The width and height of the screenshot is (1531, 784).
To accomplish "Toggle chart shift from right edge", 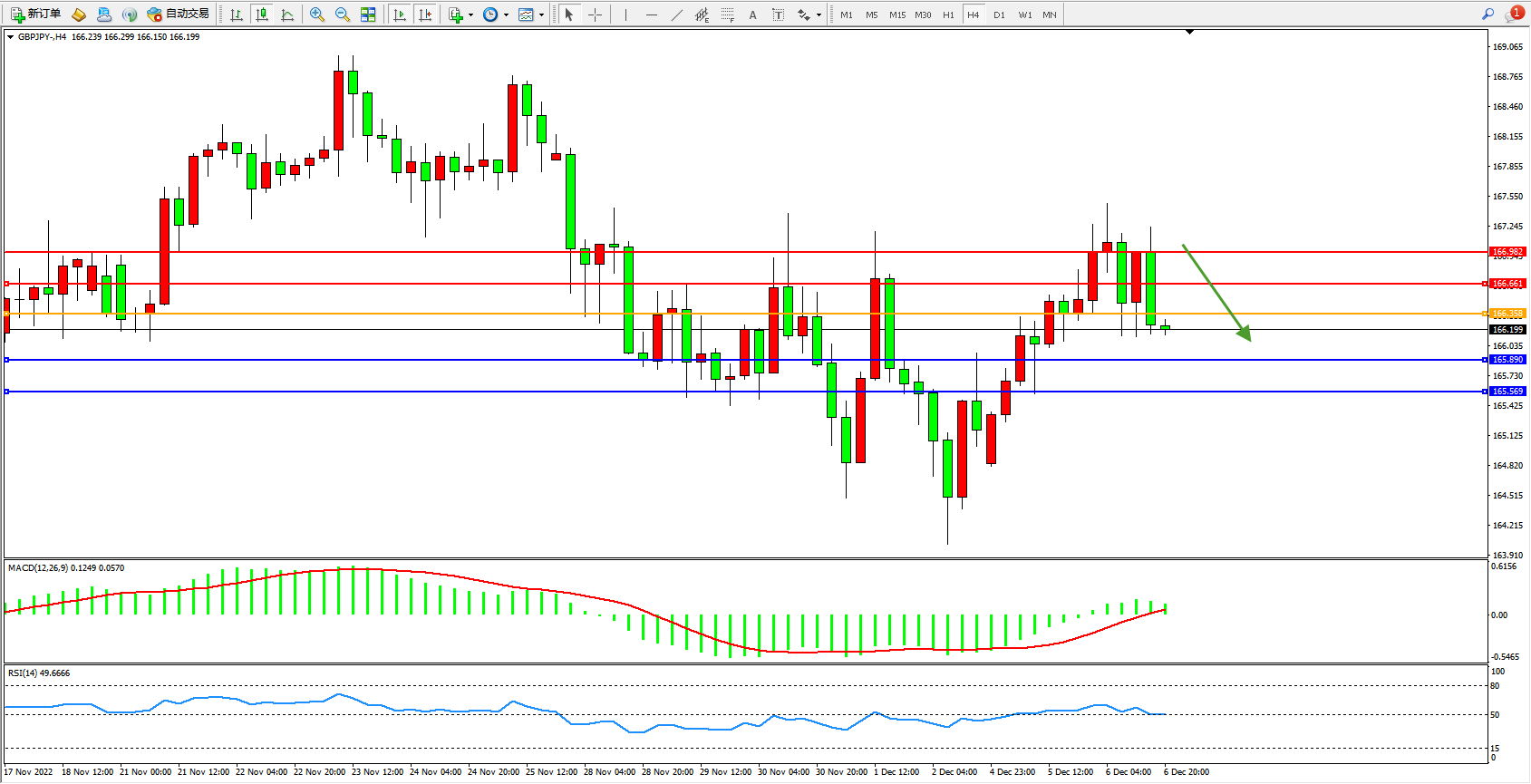I will pos(425,15).
